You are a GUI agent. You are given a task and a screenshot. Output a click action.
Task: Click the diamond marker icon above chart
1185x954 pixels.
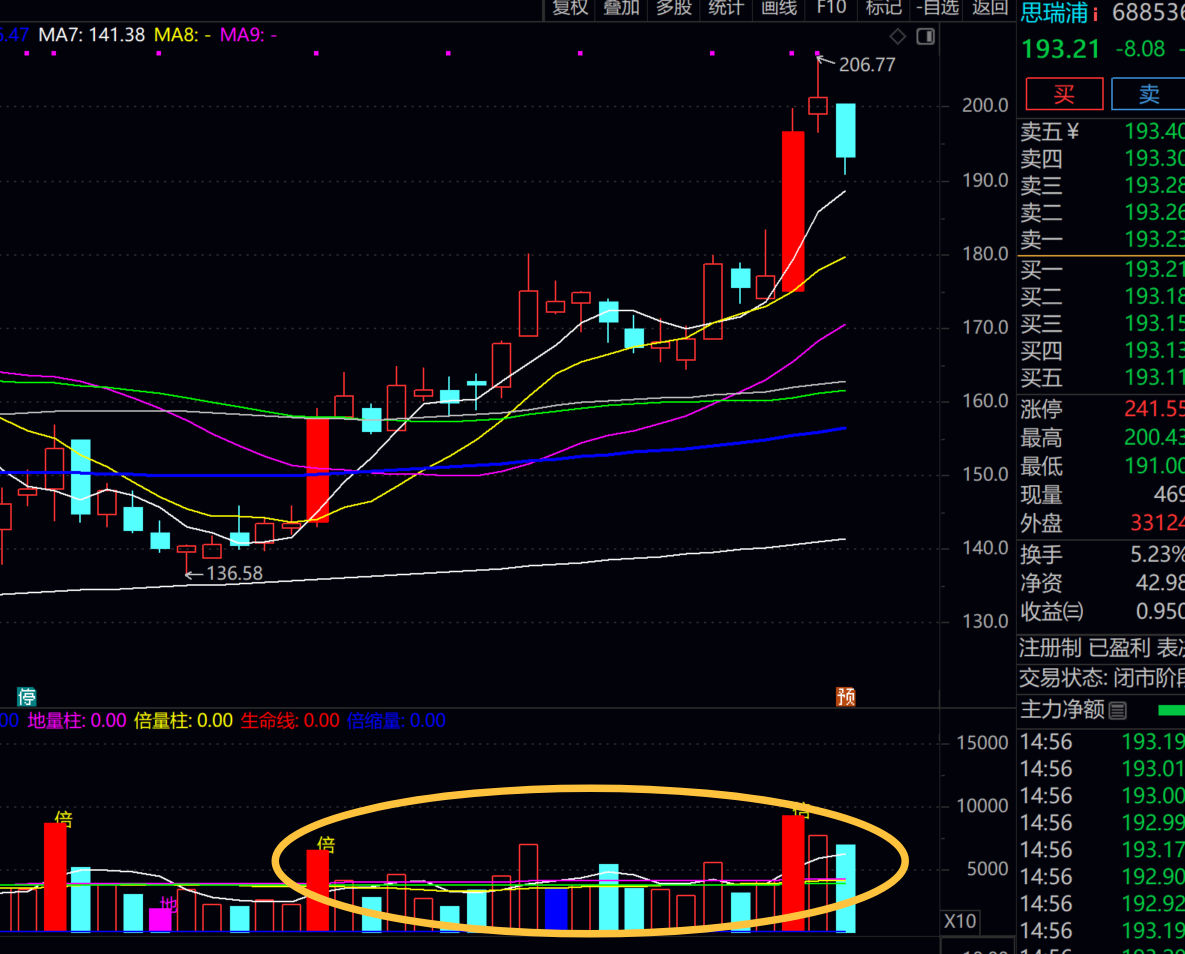point(897,37)
